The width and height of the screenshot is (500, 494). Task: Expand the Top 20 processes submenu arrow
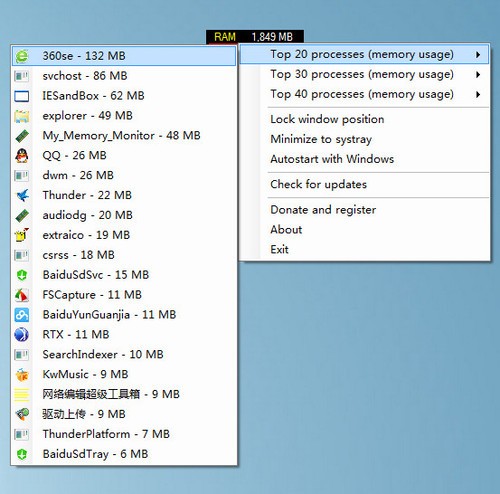(478, 55)
